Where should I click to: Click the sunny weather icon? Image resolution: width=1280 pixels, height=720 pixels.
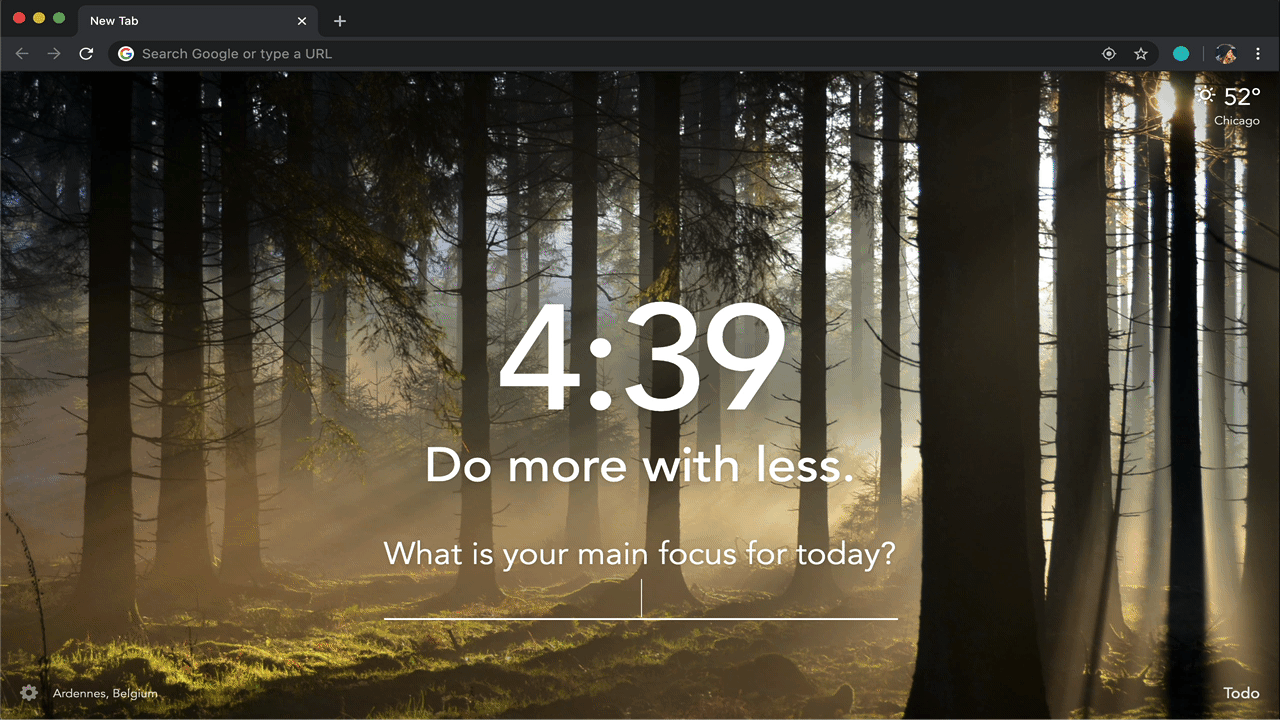pyautogui.click(x=1206, y=96)
